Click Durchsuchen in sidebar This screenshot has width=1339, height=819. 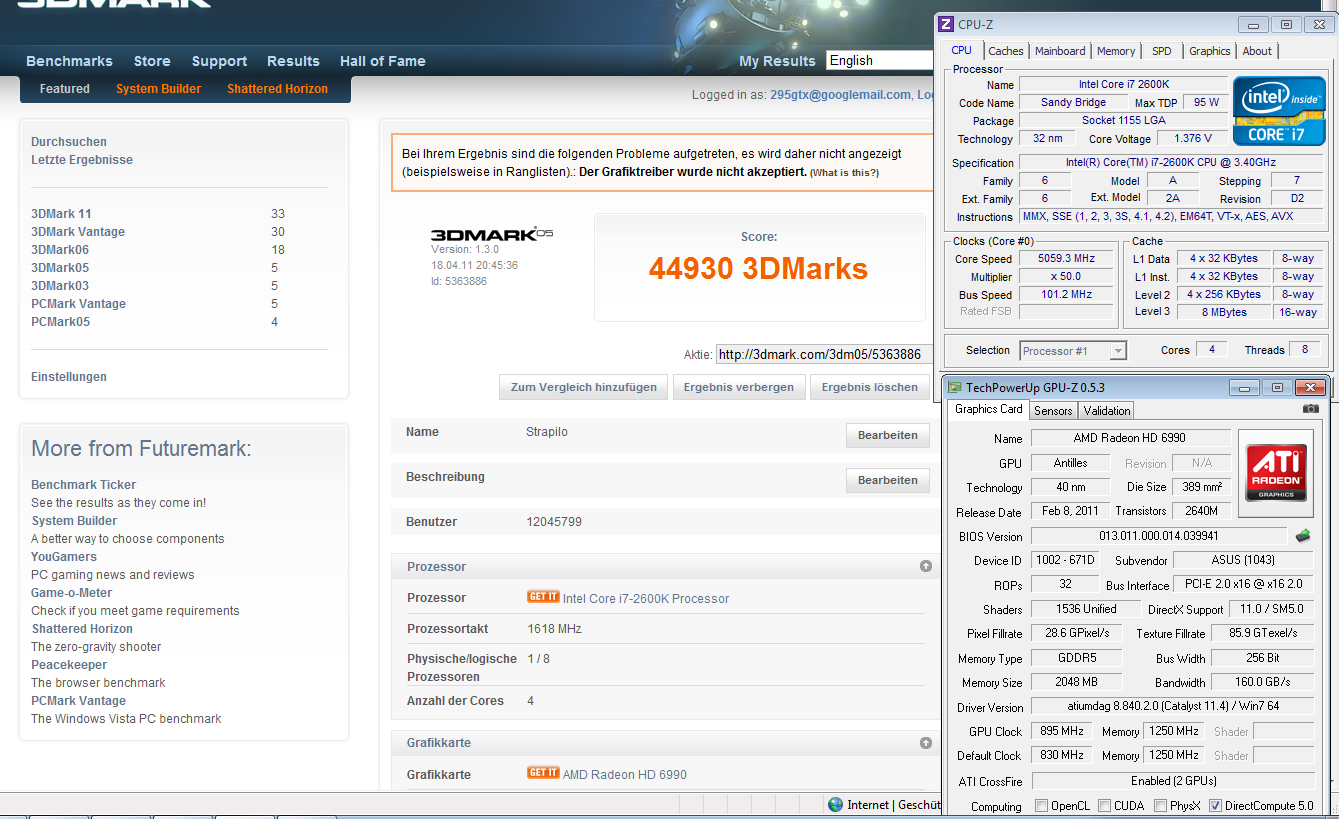69,142
